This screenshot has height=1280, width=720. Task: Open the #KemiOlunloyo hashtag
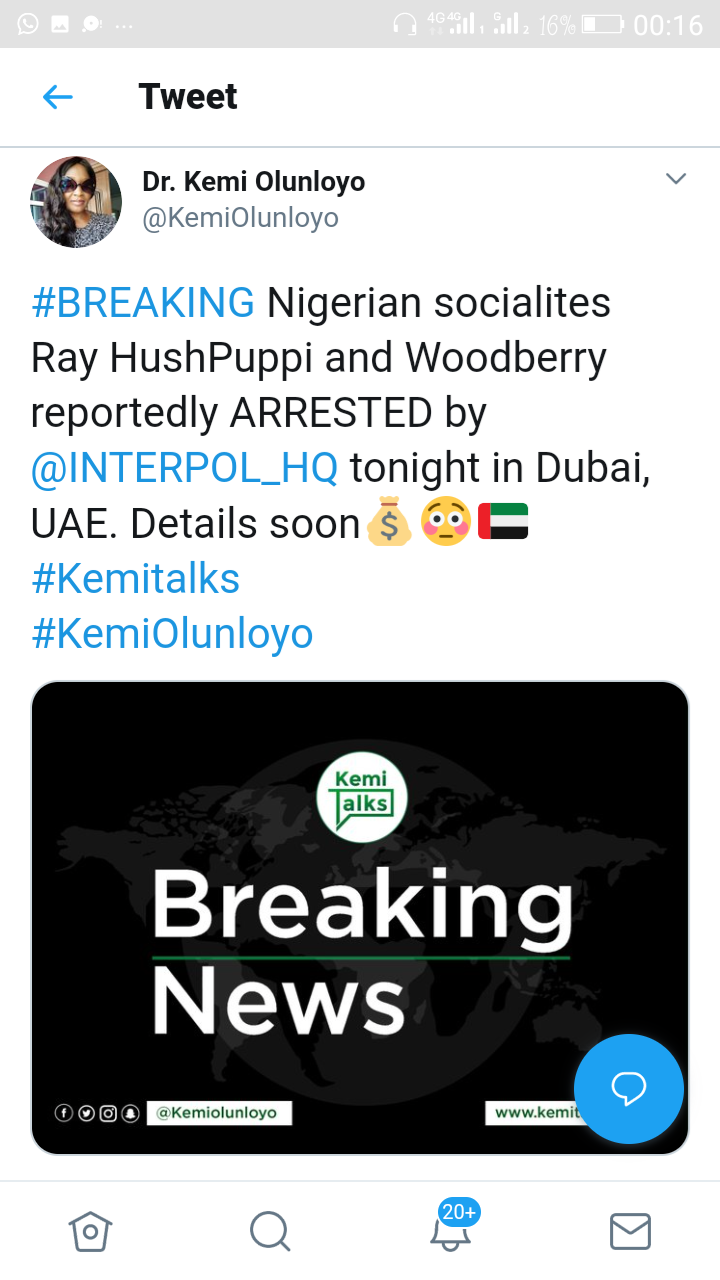click(172, 634)
